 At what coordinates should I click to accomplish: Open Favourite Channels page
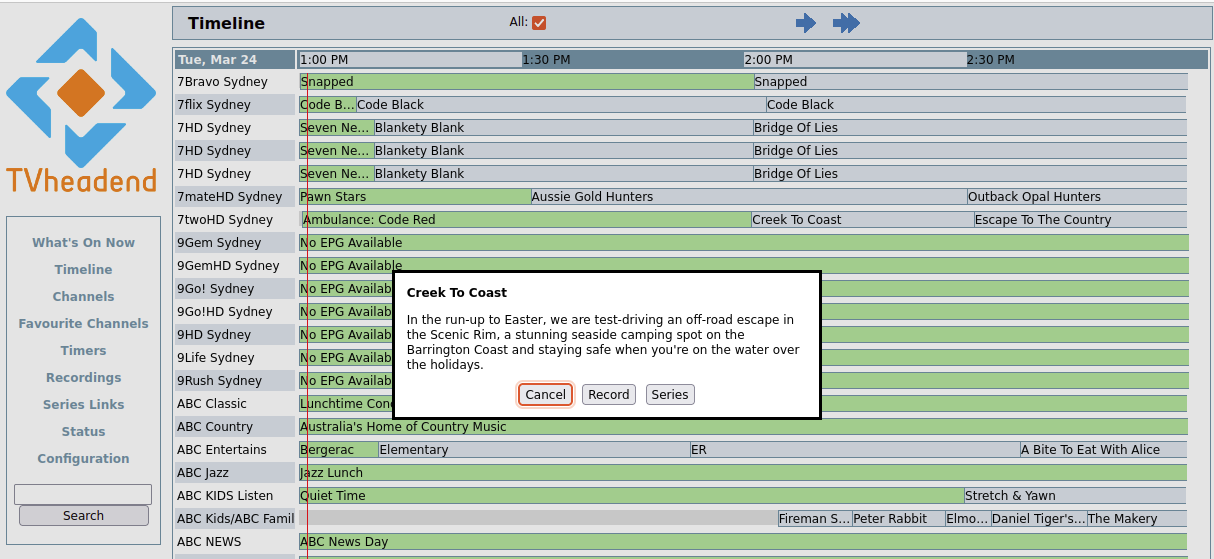[83, 323]
